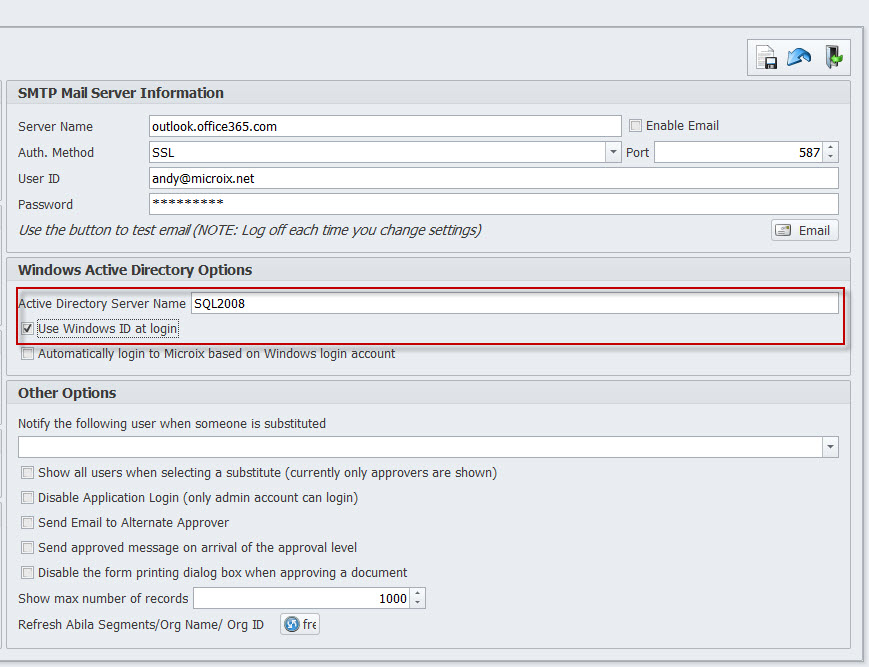Enable the Enable Email checkbox
The width and height of the screenshot is (869, 667).
[x=636, y=126]
